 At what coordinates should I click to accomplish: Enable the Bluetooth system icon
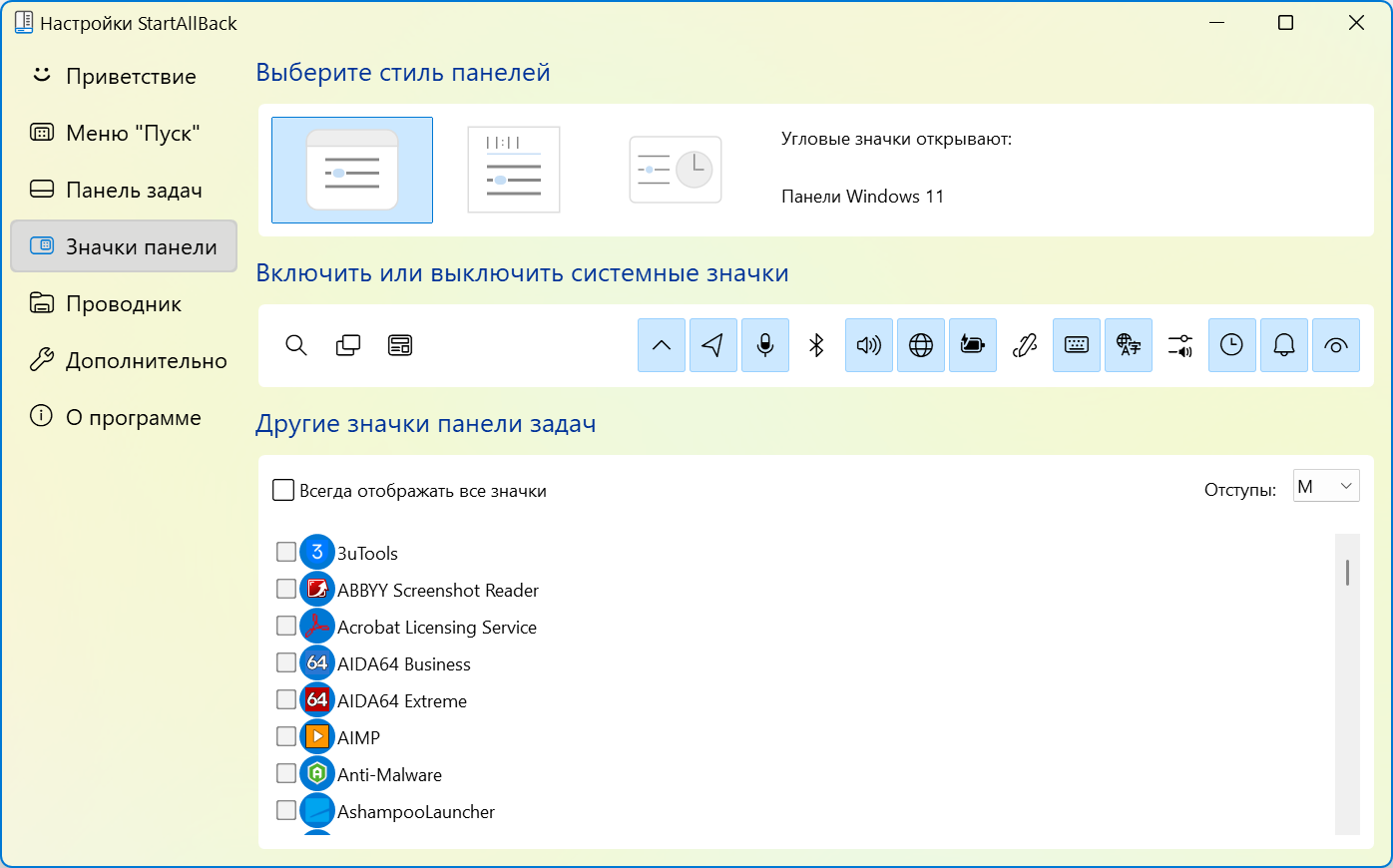coord(817,345)
